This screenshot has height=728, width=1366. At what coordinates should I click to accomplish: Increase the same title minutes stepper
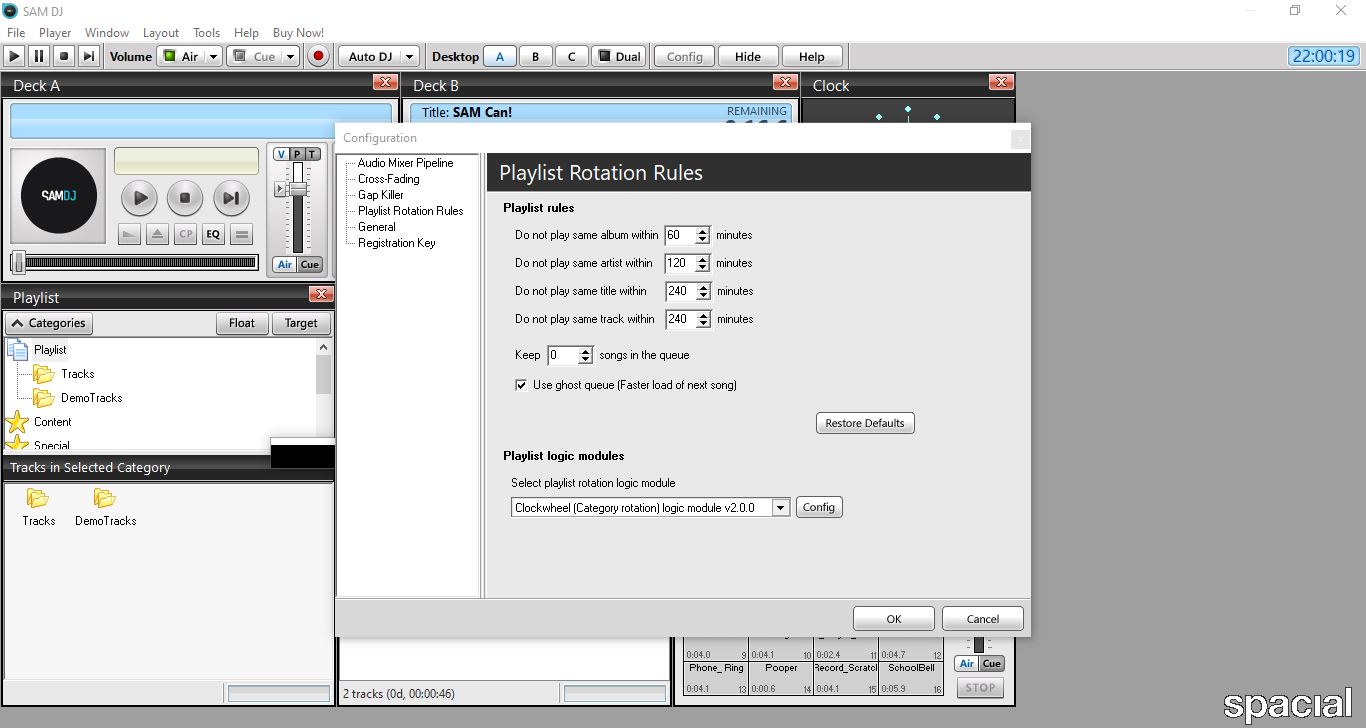click(703, 288)
